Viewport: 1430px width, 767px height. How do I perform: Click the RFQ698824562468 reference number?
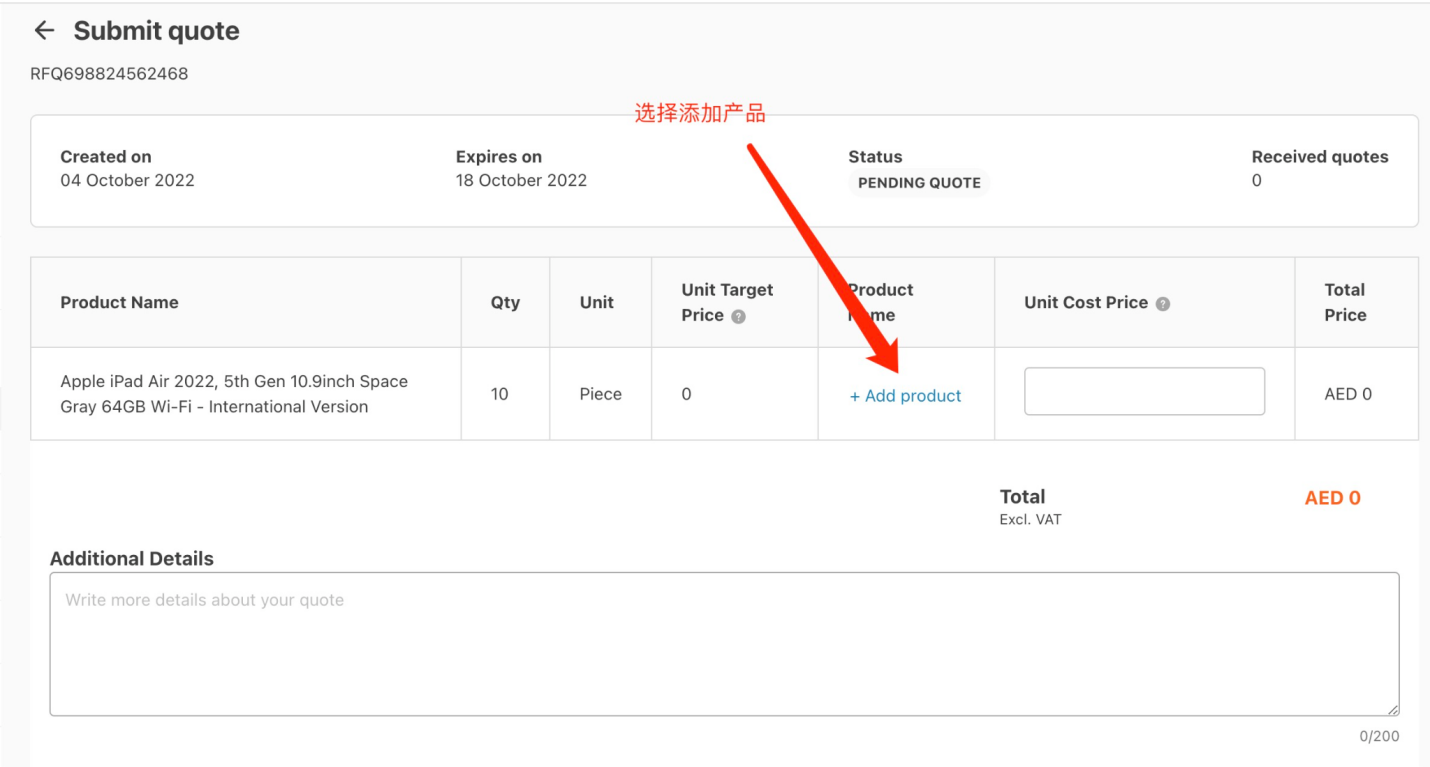click(109, 74)
